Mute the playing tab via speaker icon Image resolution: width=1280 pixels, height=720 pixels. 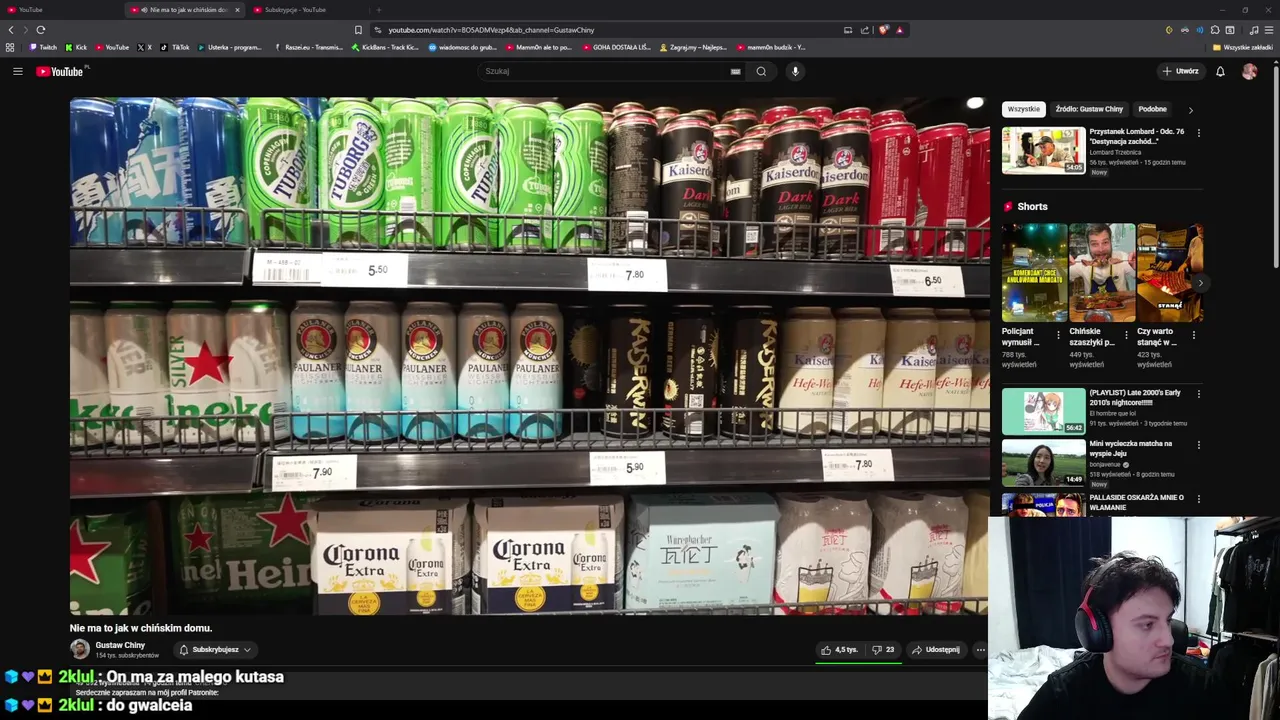pyautogui.click(x=145, y=10)
